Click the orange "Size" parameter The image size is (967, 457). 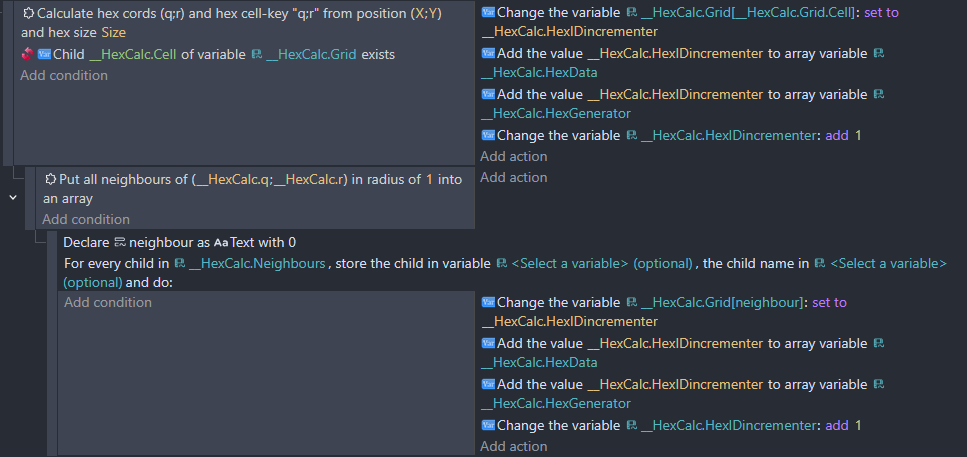(x=113, y=33)
